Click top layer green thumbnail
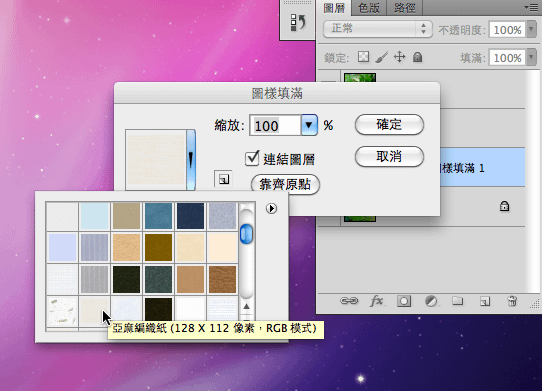 tap(360, 77)
